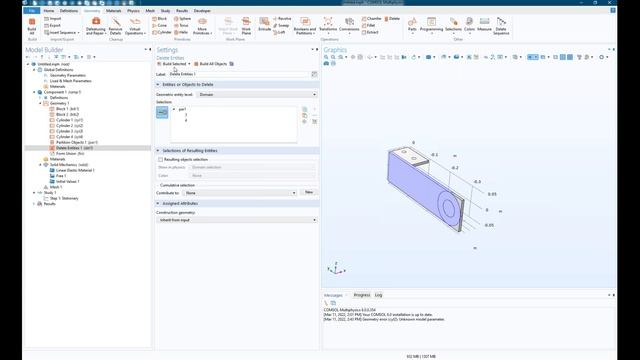Click the Build All Objects button
The width and height of the screenshot is (640, 360).
point(210,64)
